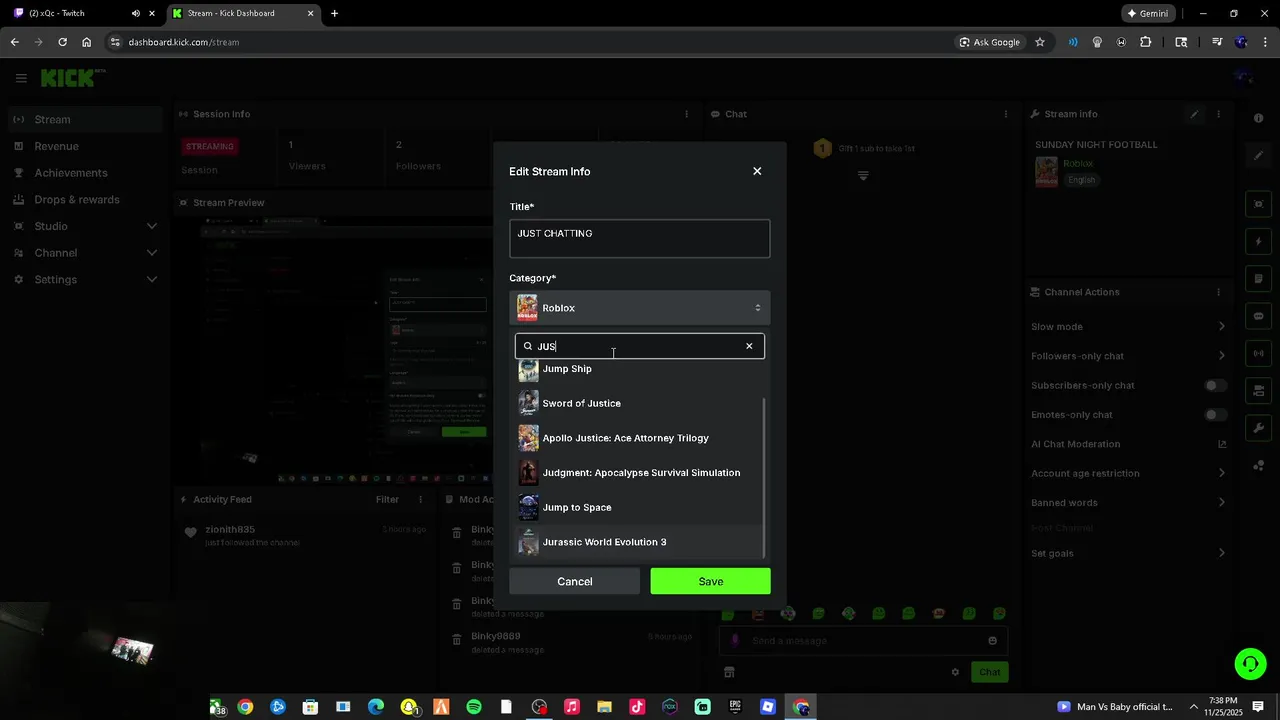Select Jump Ship from category results
Screen dimensions: 1280x720
click(x=639, y=369)
